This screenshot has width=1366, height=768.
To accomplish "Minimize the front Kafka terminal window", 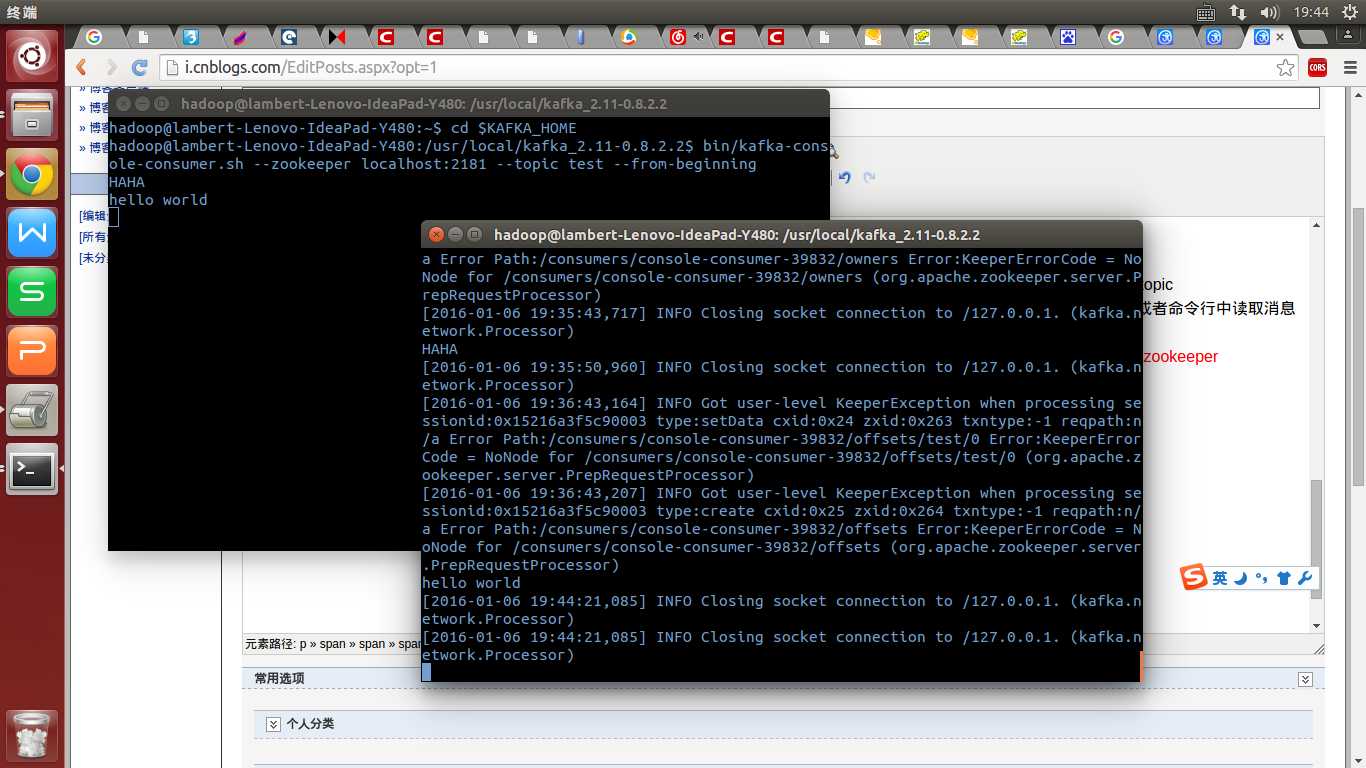I will 456,235.
